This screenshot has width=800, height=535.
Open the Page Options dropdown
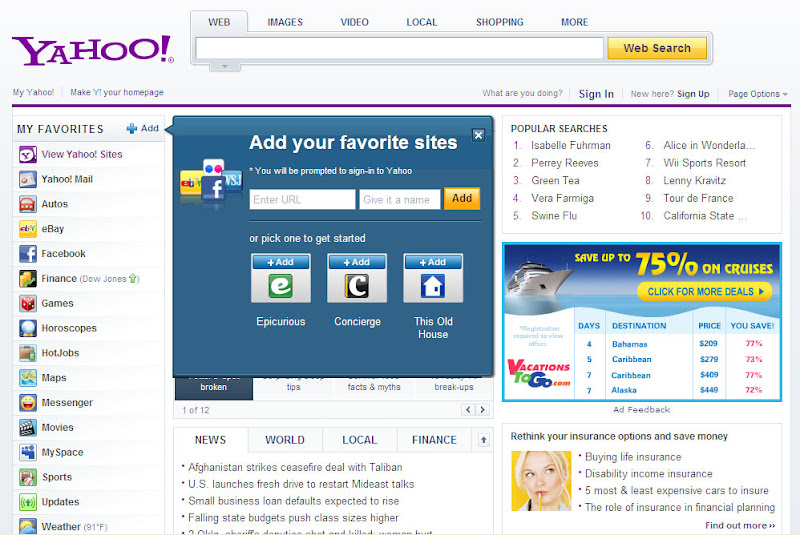758,94
